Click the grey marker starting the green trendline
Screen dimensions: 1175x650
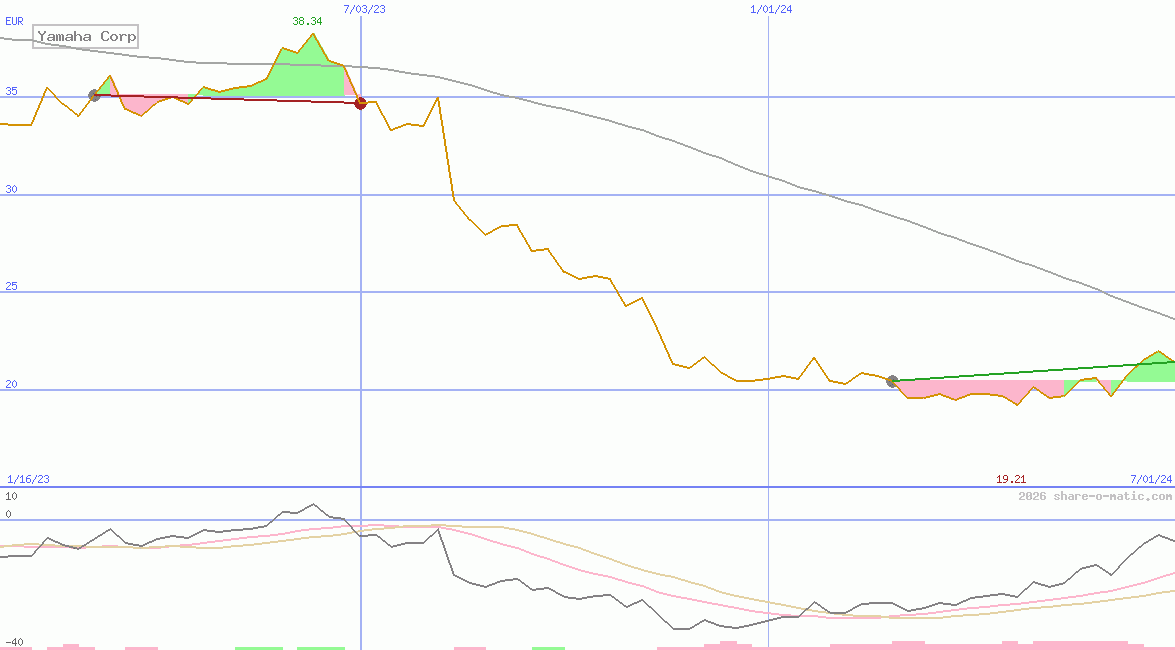coord(892,381)
